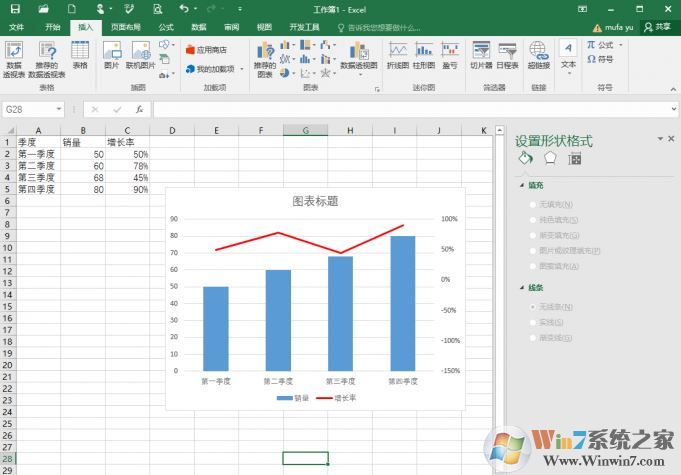
Task: Open format pane options dropdown arrow
Action: [660, 139]
